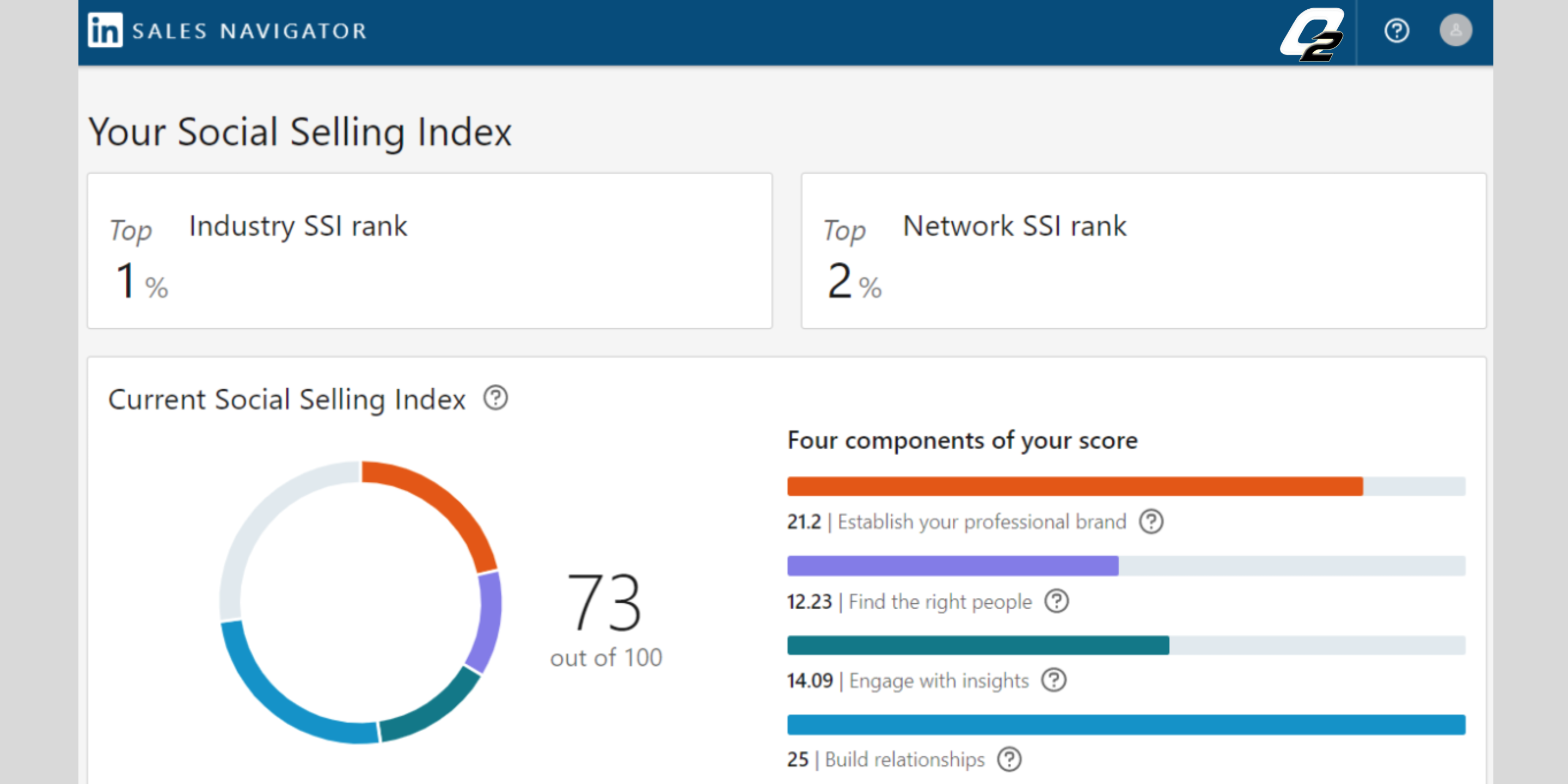Click the '21.2' brand score value
The width and height of the screenshot is (1568, 784).
coord(804,522)
